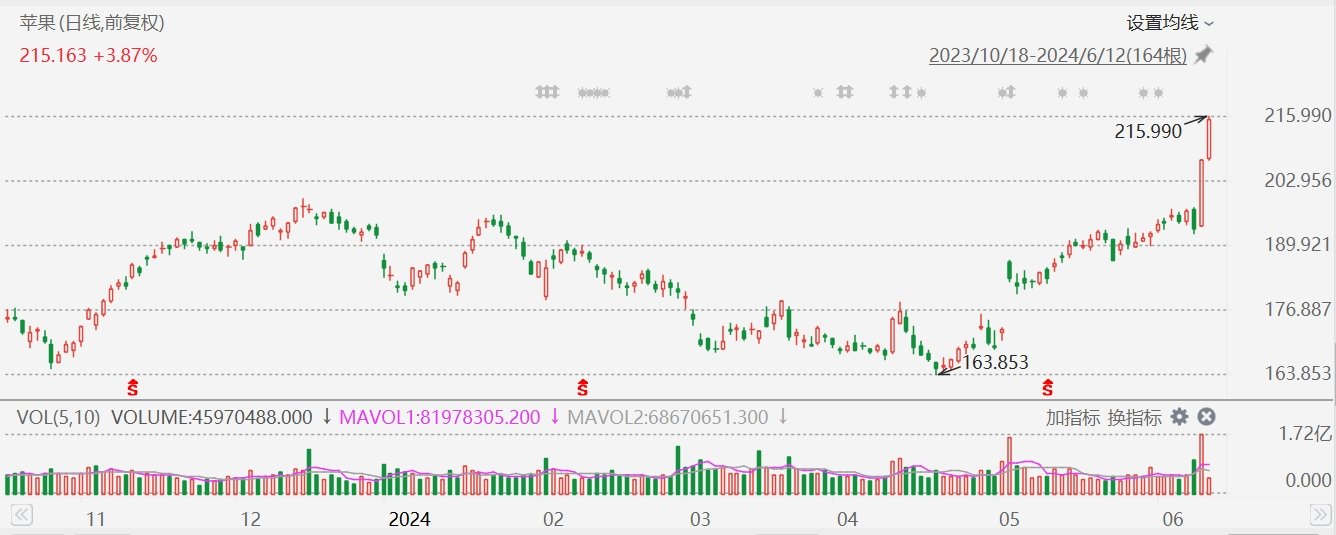The image size is (1336, 535).
Task: Click the arrow after the VOLUME value
Action: (x=326, y=417)
